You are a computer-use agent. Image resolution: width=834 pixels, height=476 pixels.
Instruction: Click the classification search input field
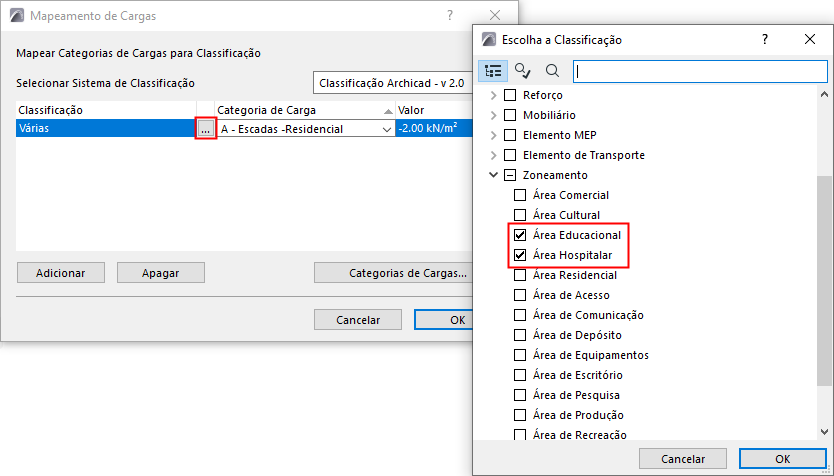coord(698,71)
